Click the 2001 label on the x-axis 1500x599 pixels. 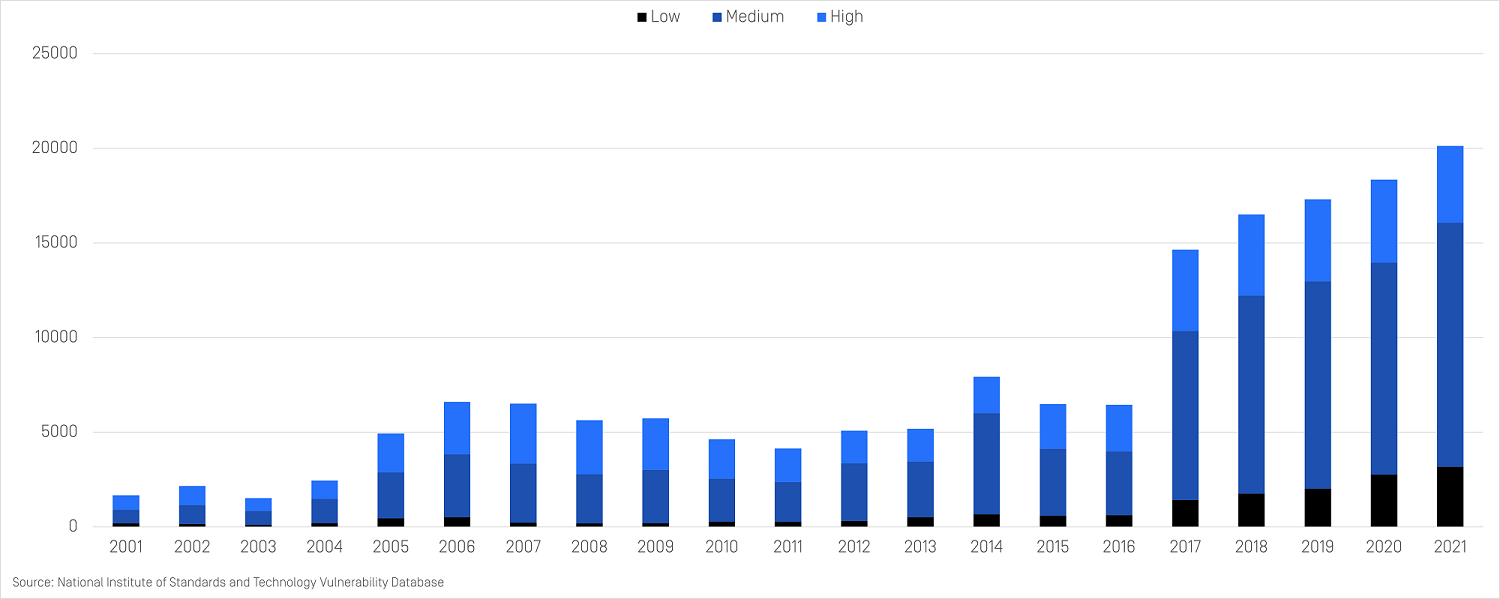[126, 547]
